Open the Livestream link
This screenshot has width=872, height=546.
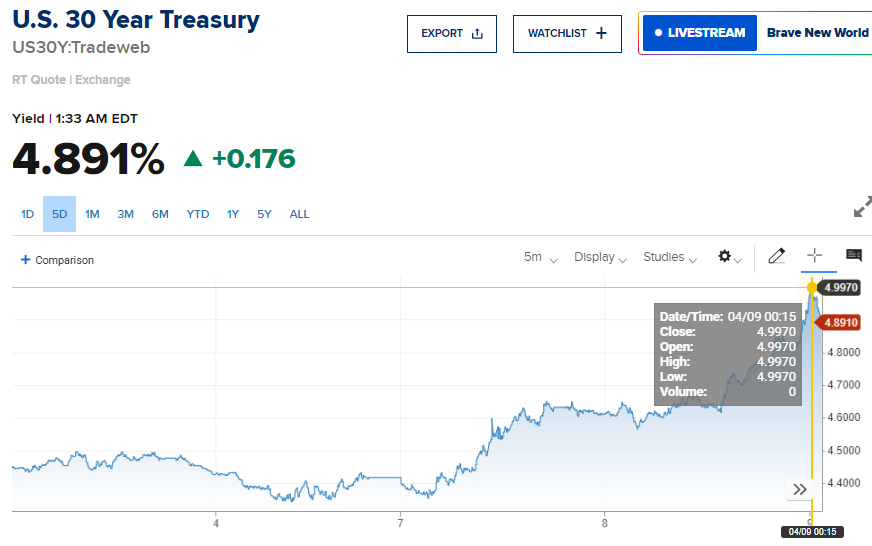tap(699, 33)
